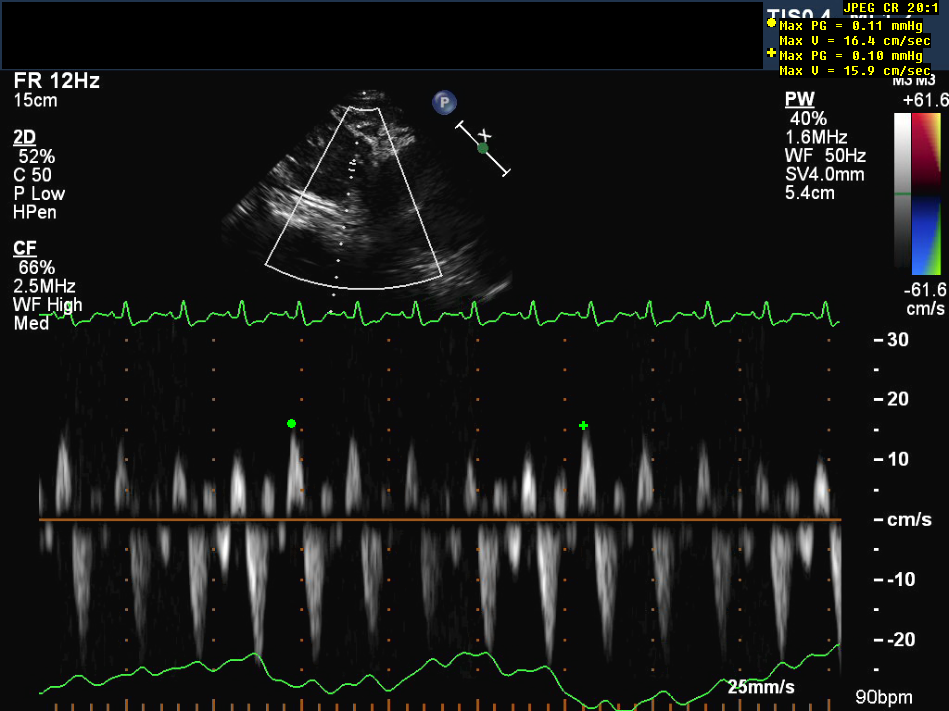Click the 25mm/s sweep speed label
949x711 pixels.
coord(761,687)
